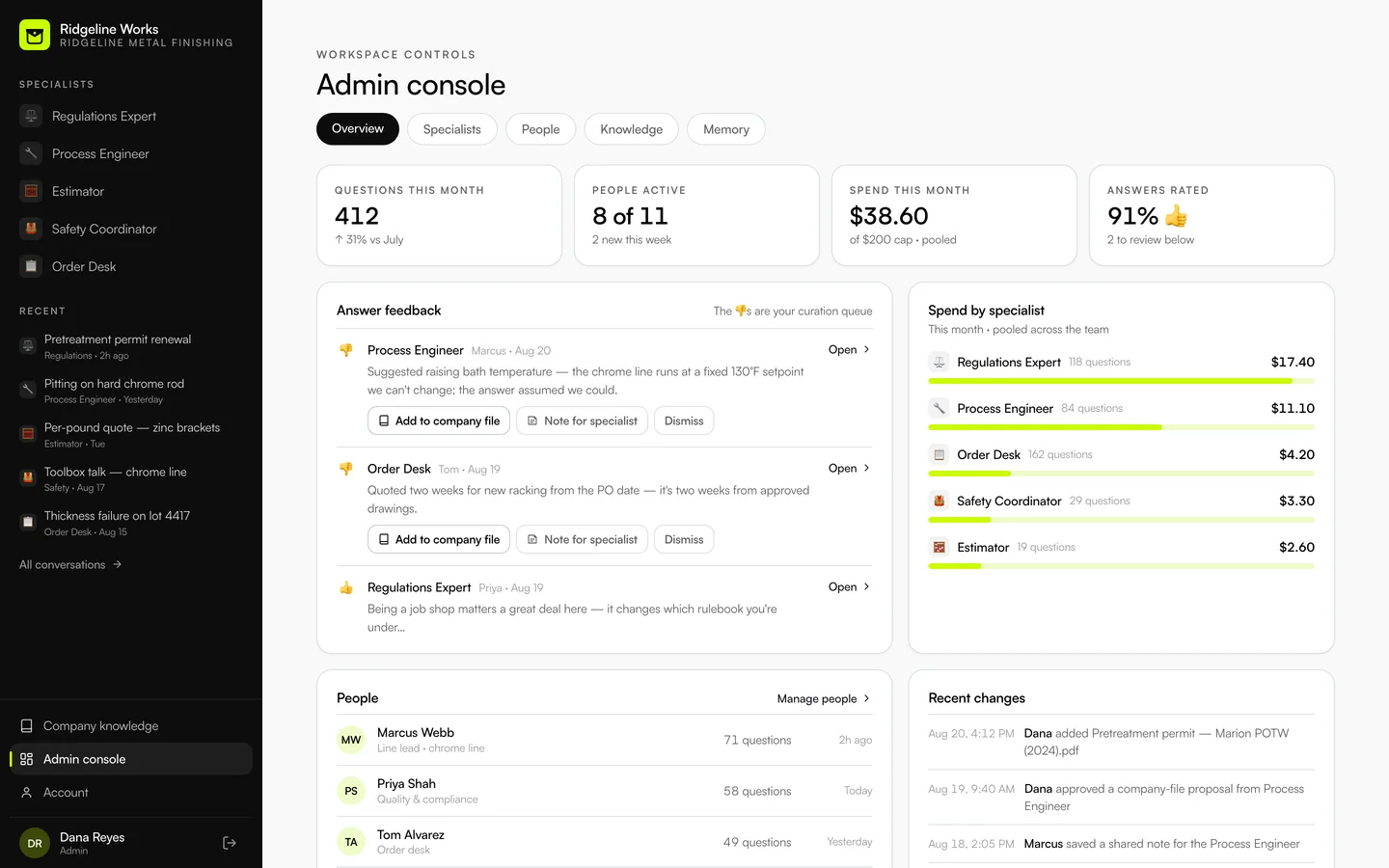Click the TA avatar for Tom Alvarez
1389x868 pixels.
(x=351, y=842)
